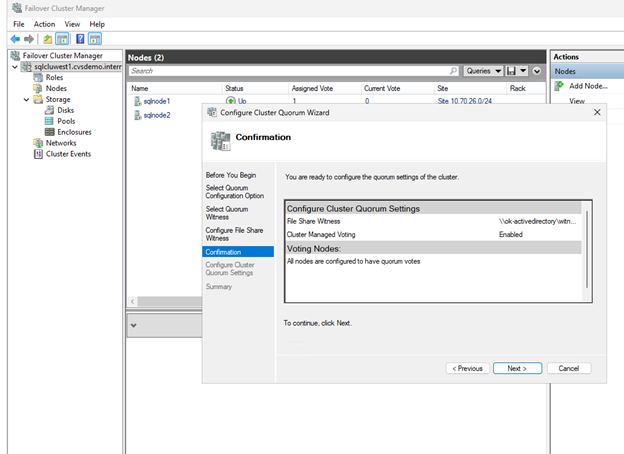This screenshot has height=454, width=624.
Task: Click Next in the quorum wizard
Action: (x=517, y=368)
